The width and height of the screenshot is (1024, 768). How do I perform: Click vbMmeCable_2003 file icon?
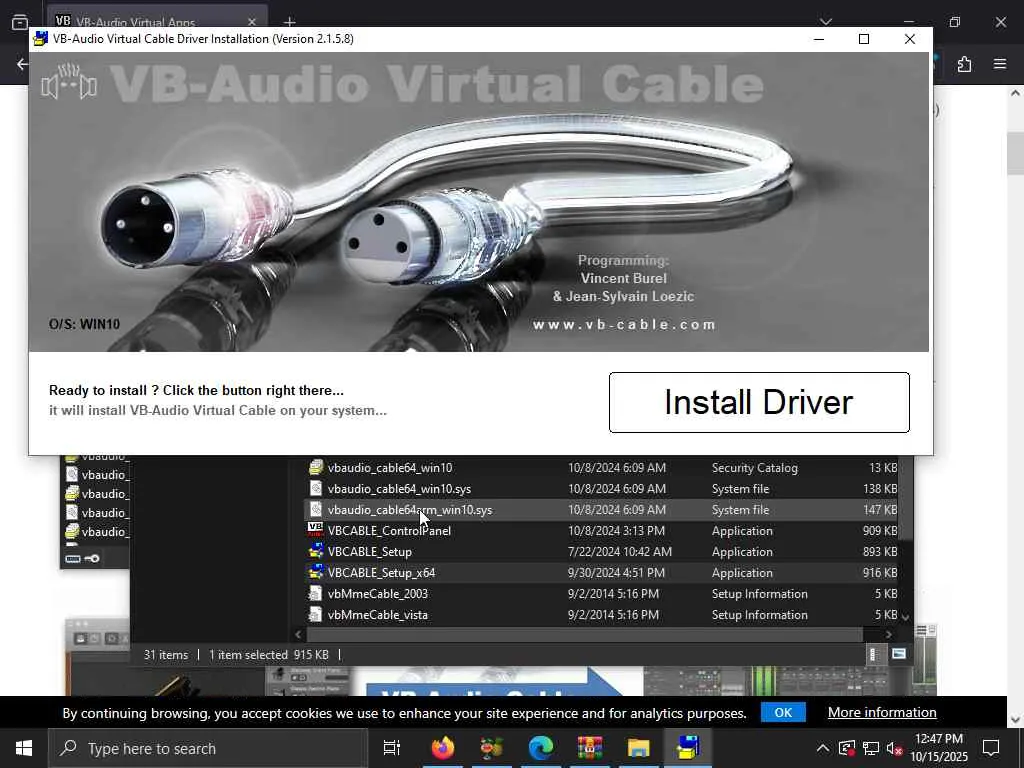[x=315, y=593]
